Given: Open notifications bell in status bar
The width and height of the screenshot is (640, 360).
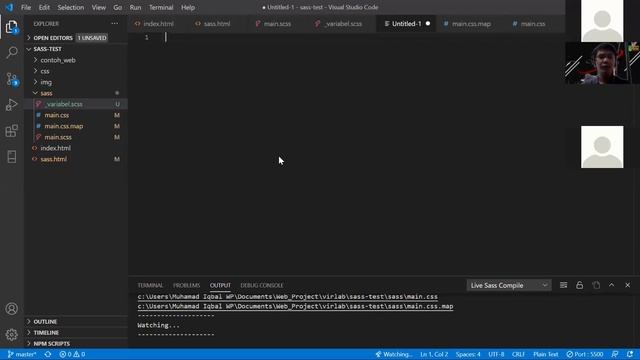Looking at the screenshot, I should pos(630,354).
